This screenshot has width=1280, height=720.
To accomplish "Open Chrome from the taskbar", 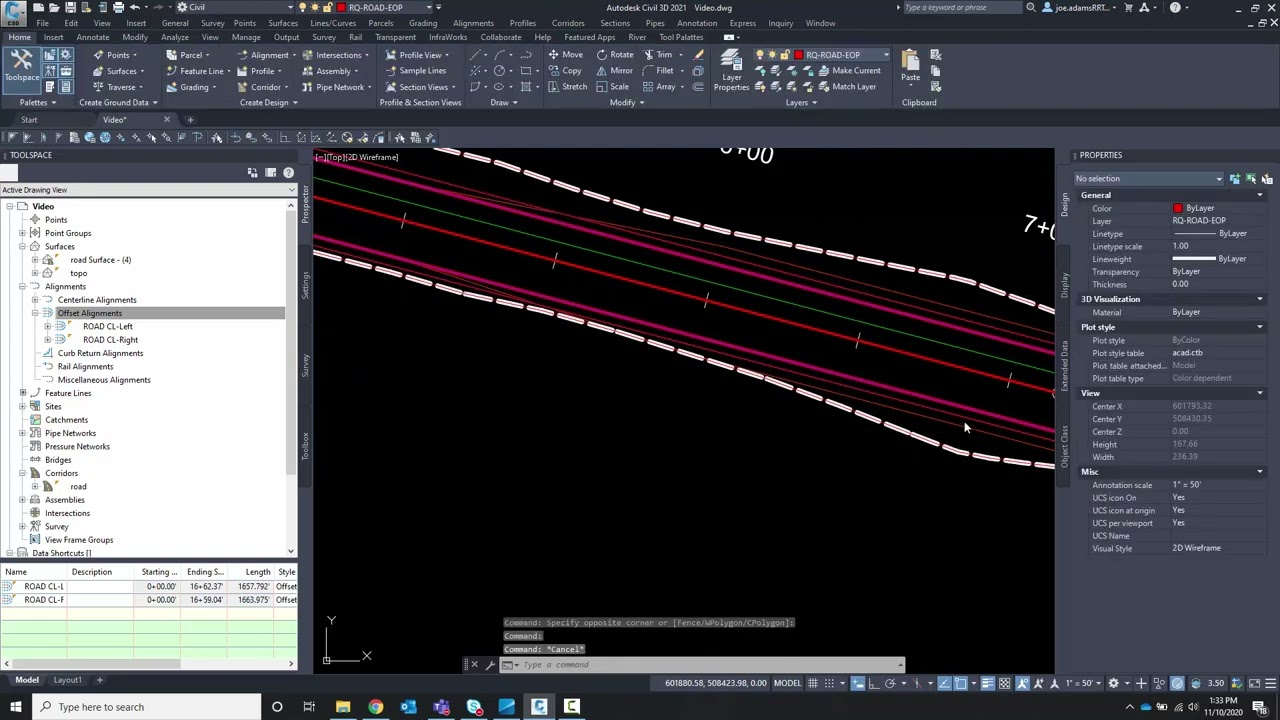I will pos(375,707).
